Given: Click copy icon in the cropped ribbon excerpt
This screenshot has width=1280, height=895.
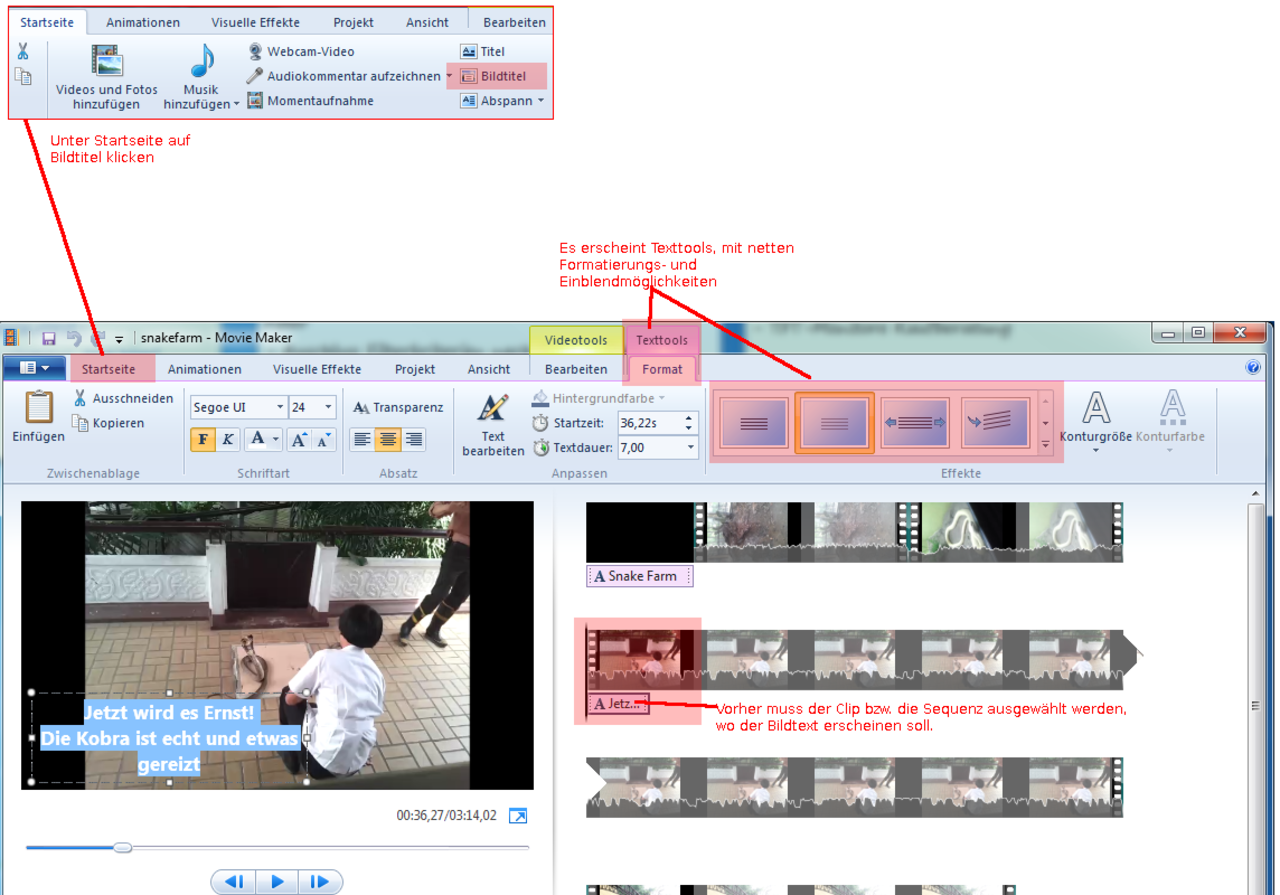Looking at the screenshot, I should click(x=23, y=77).
